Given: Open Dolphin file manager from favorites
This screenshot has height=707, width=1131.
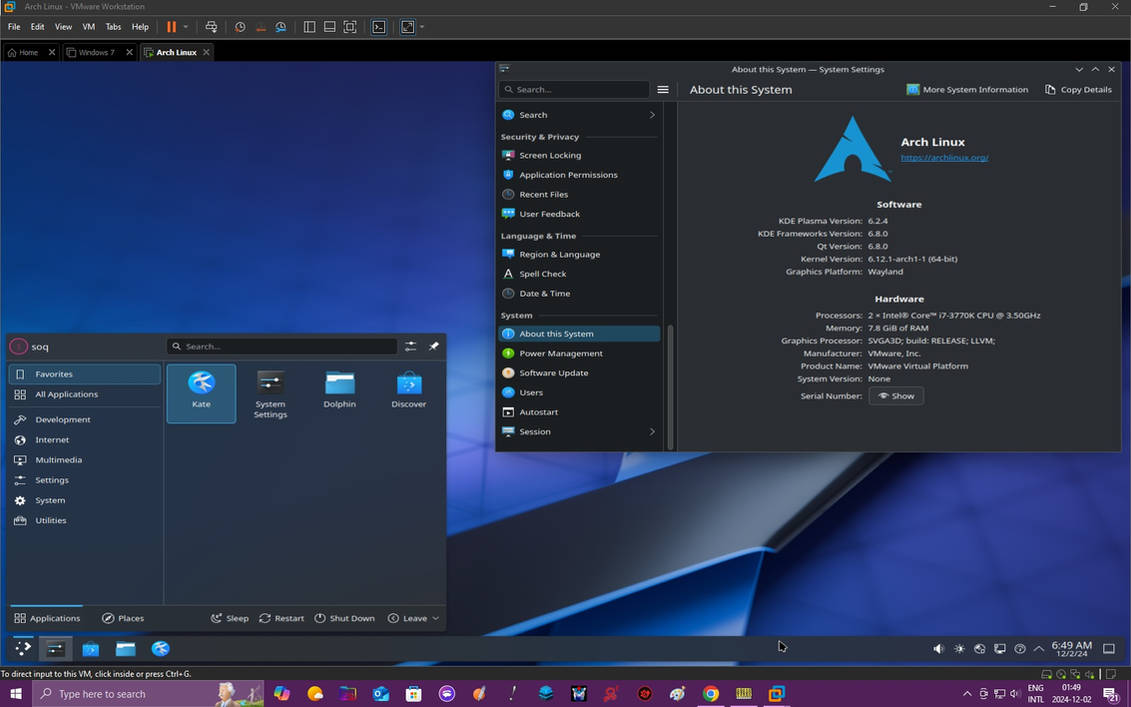Looking at the screenshot, I should (340, 393).
